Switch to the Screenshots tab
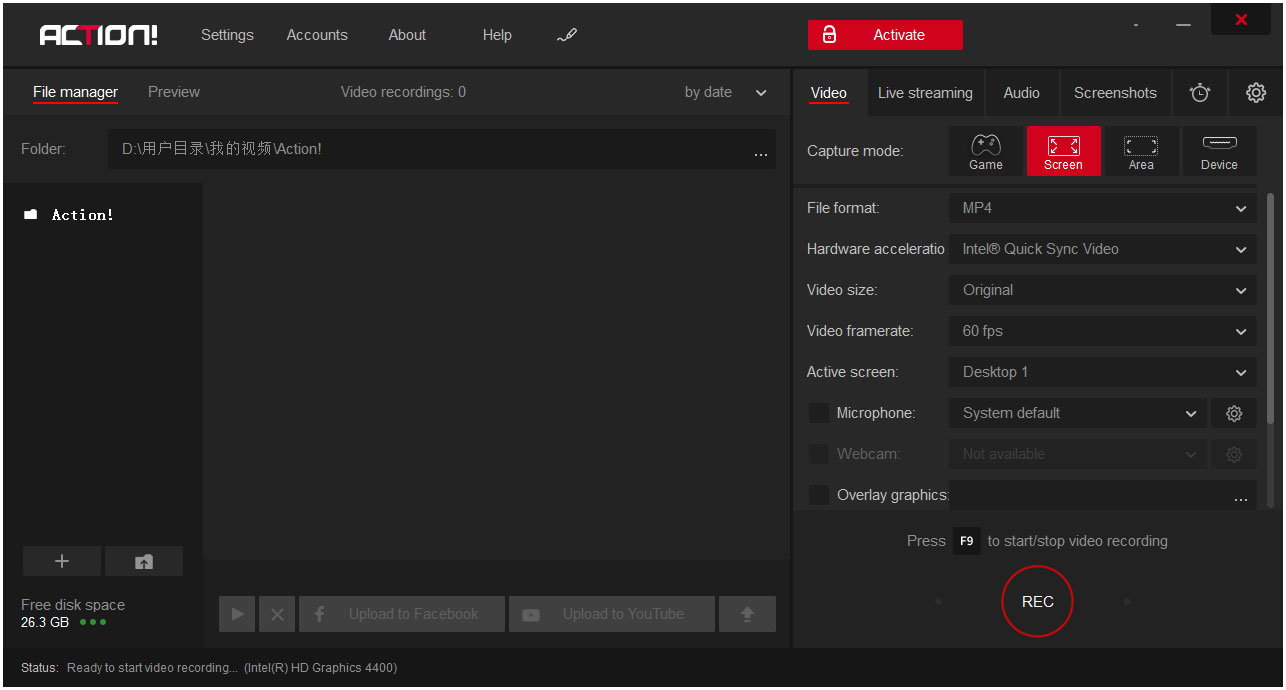 click(x=1115, y=93)
